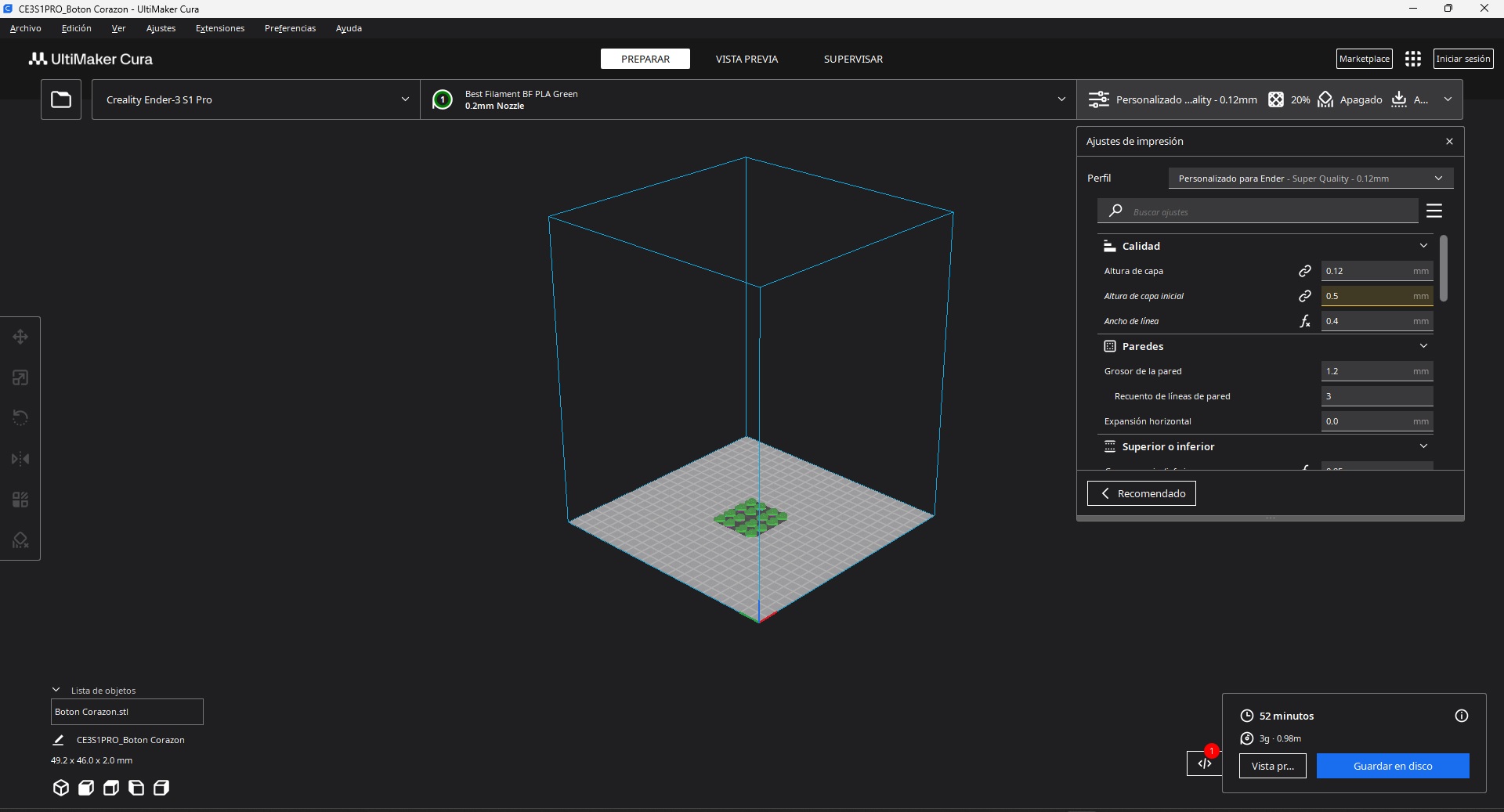1504x812 pixels.
Task: Open file folder icon
Action: pos(61,99)
